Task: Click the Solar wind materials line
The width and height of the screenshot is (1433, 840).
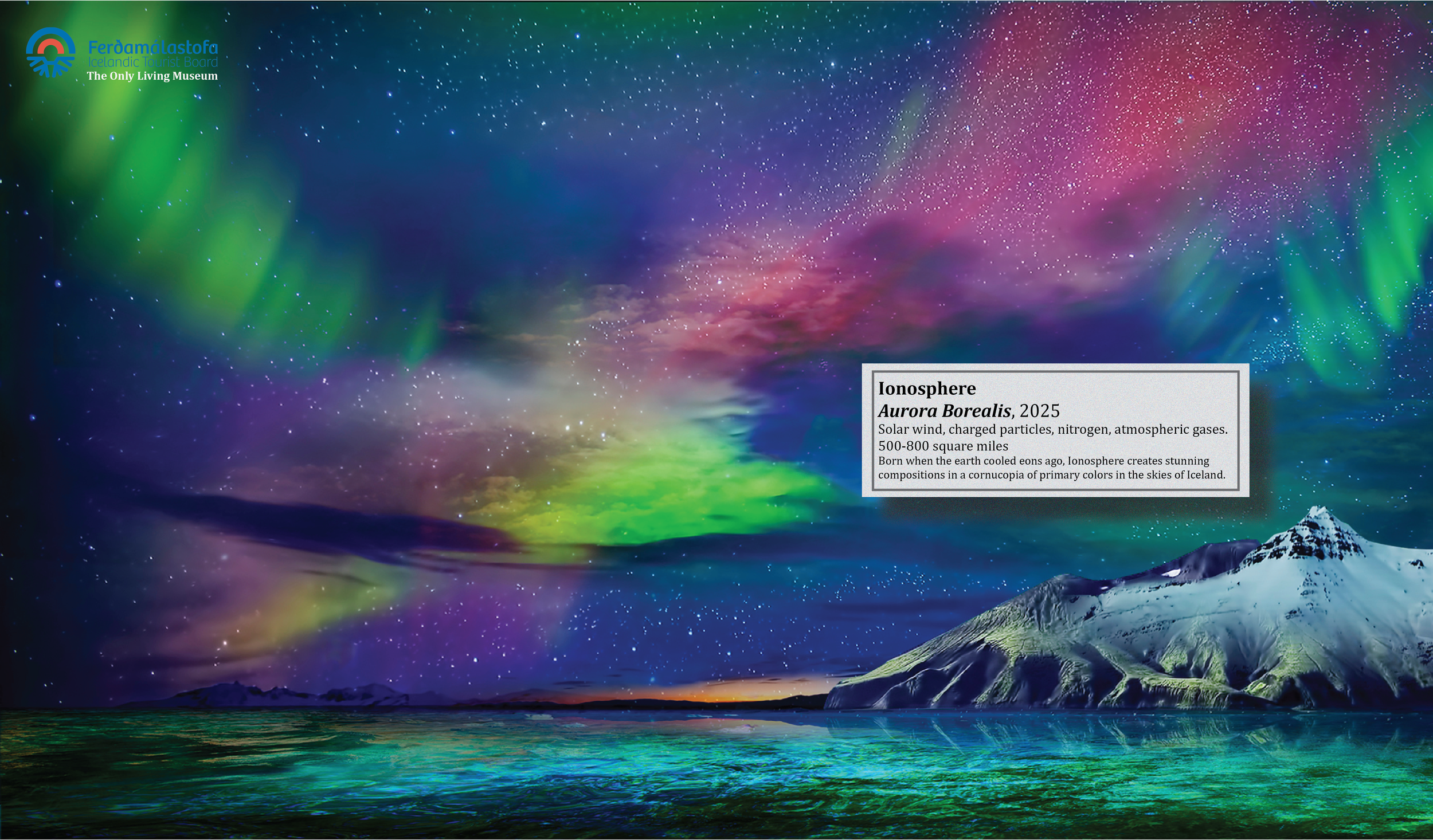Action: click(x=1052, y=429)
